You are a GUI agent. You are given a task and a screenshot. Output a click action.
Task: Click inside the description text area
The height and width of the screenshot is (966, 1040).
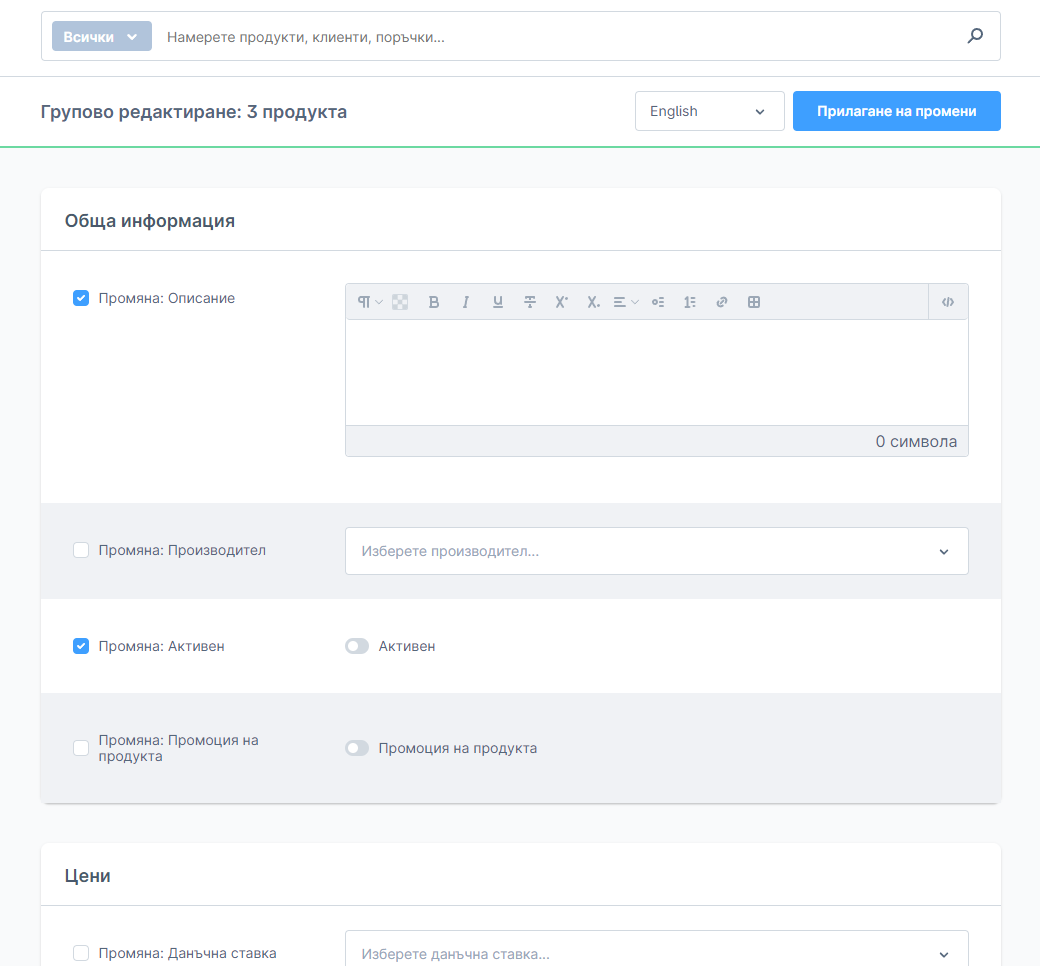tap(656, 372)
